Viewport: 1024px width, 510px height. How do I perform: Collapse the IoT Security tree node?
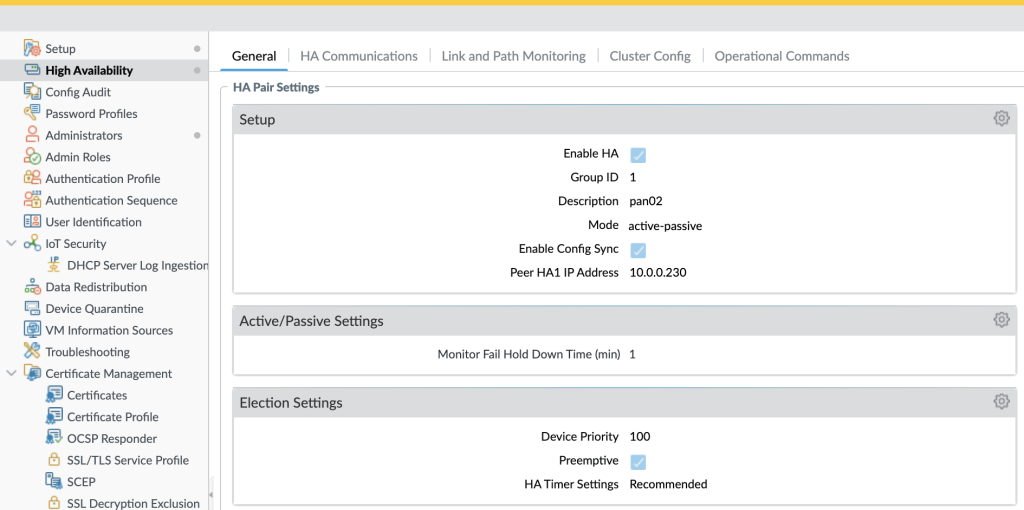[x=11, y=244]
